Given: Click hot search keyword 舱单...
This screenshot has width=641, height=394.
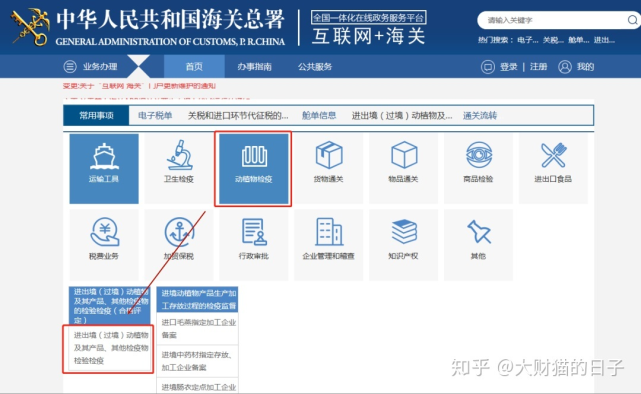Looking at the screenshot, I should [x=578, y=40].
